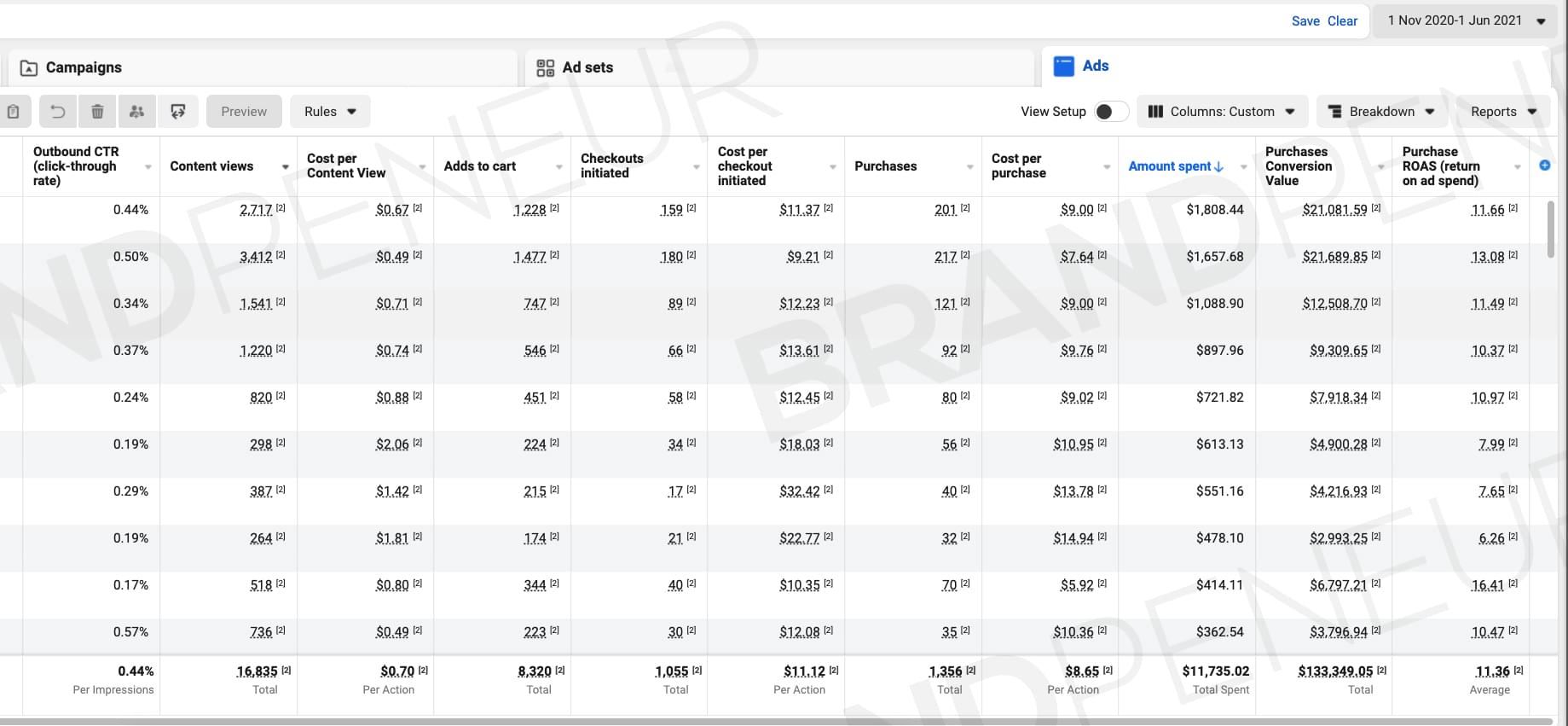The width and height of the screenshot is (1568, 726).
Task: Click the paste clipboard icon
Action: [14, 112]
